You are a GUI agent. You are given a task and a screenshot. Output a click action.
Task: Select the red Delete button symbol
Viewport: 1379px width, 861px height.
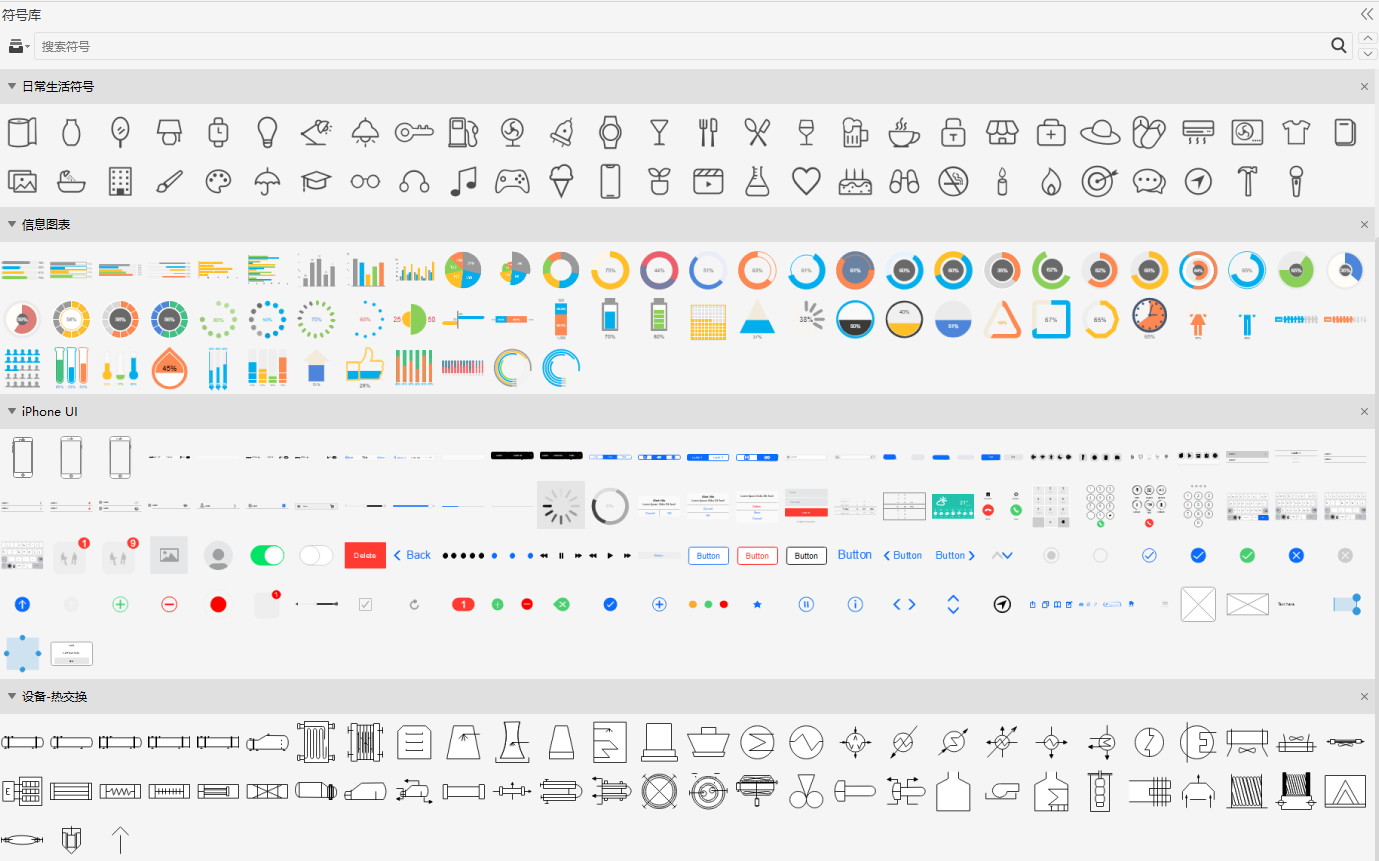click(365, 555)
